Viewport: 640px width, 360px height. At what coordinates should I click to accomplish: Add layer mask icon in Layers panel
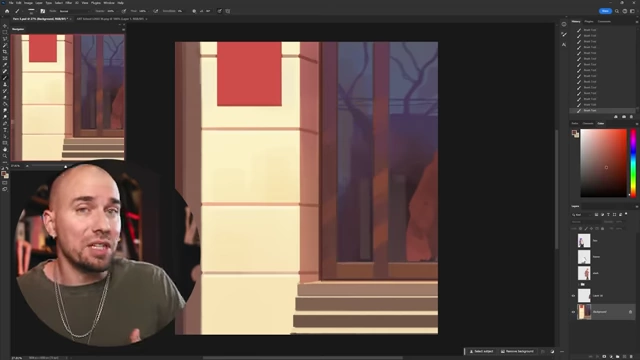(604, 356)
